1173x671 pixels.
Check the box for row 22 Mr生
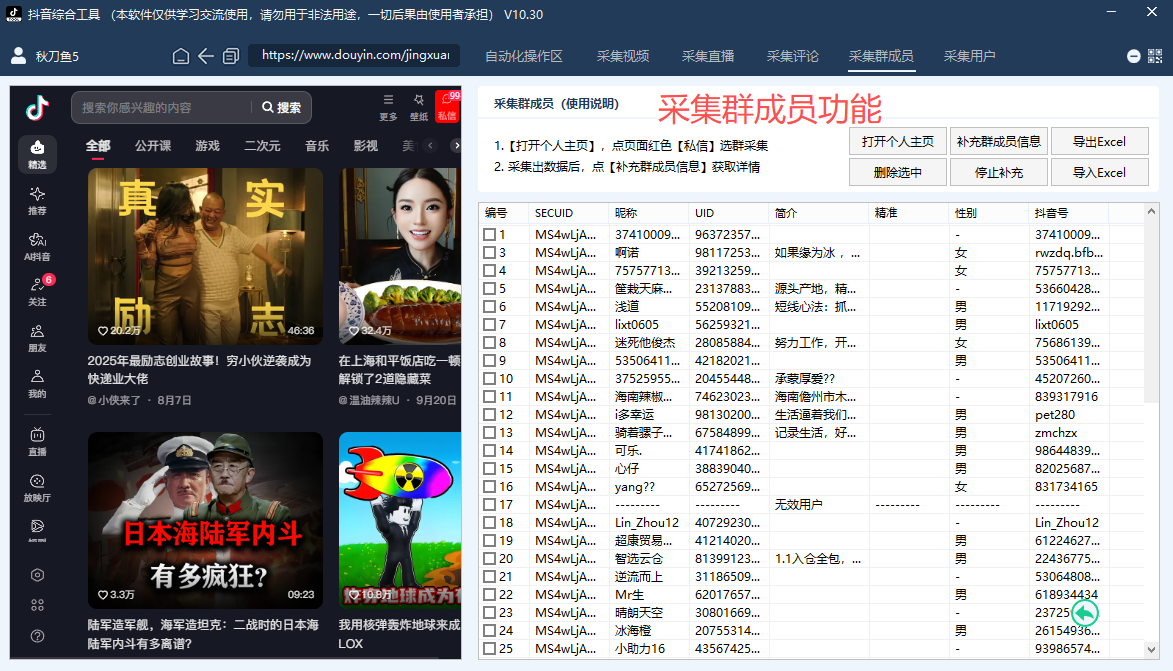tap(489, 595)
